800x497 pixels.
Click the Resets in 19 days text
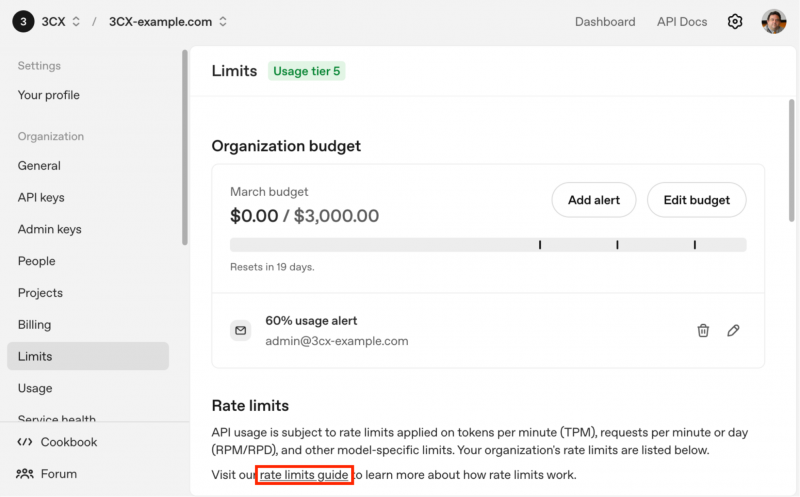[x=272, y=267]
